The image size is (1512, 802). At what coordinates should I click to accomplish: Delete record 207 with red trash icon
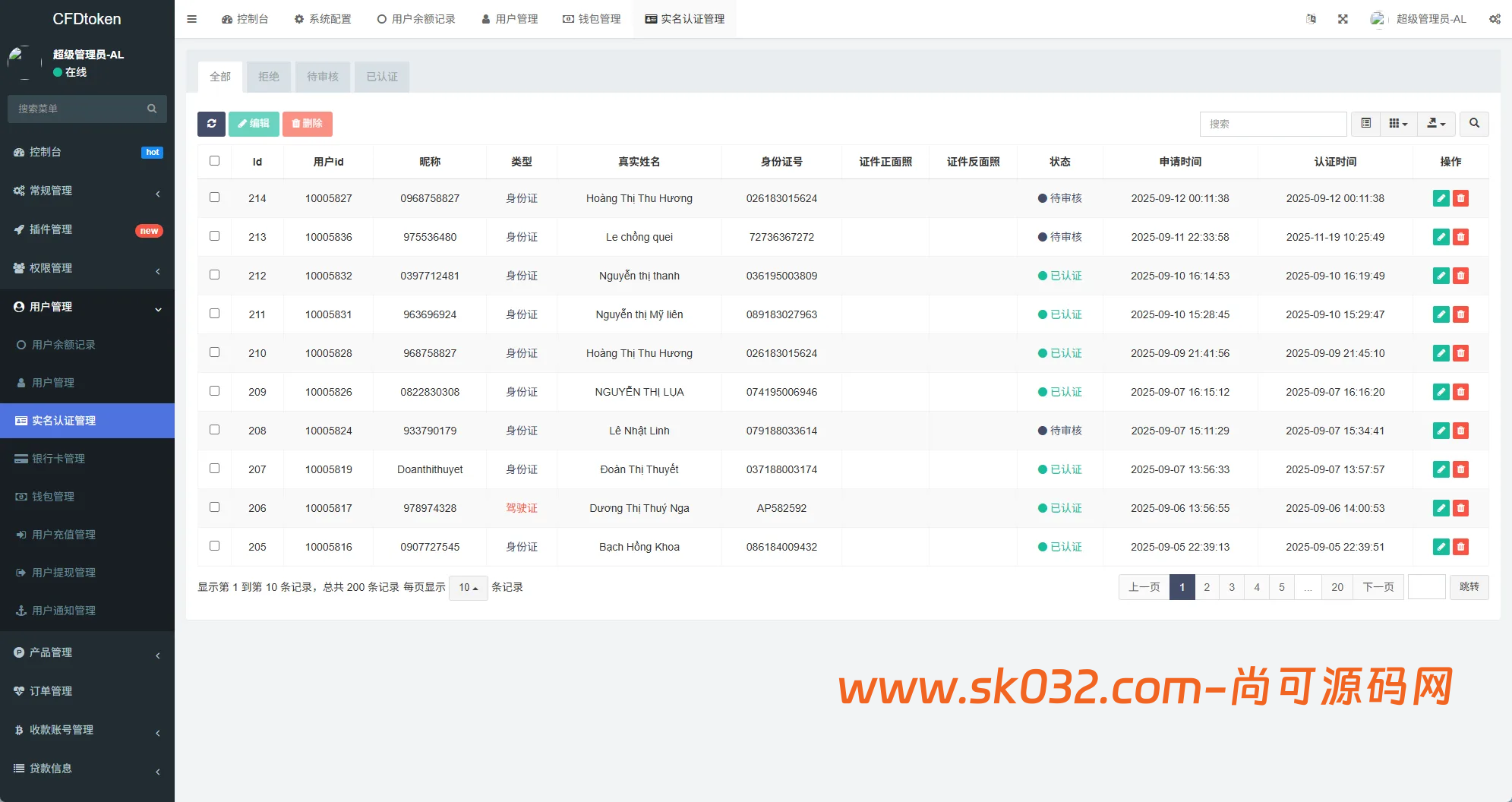[x=1460, y=470]
